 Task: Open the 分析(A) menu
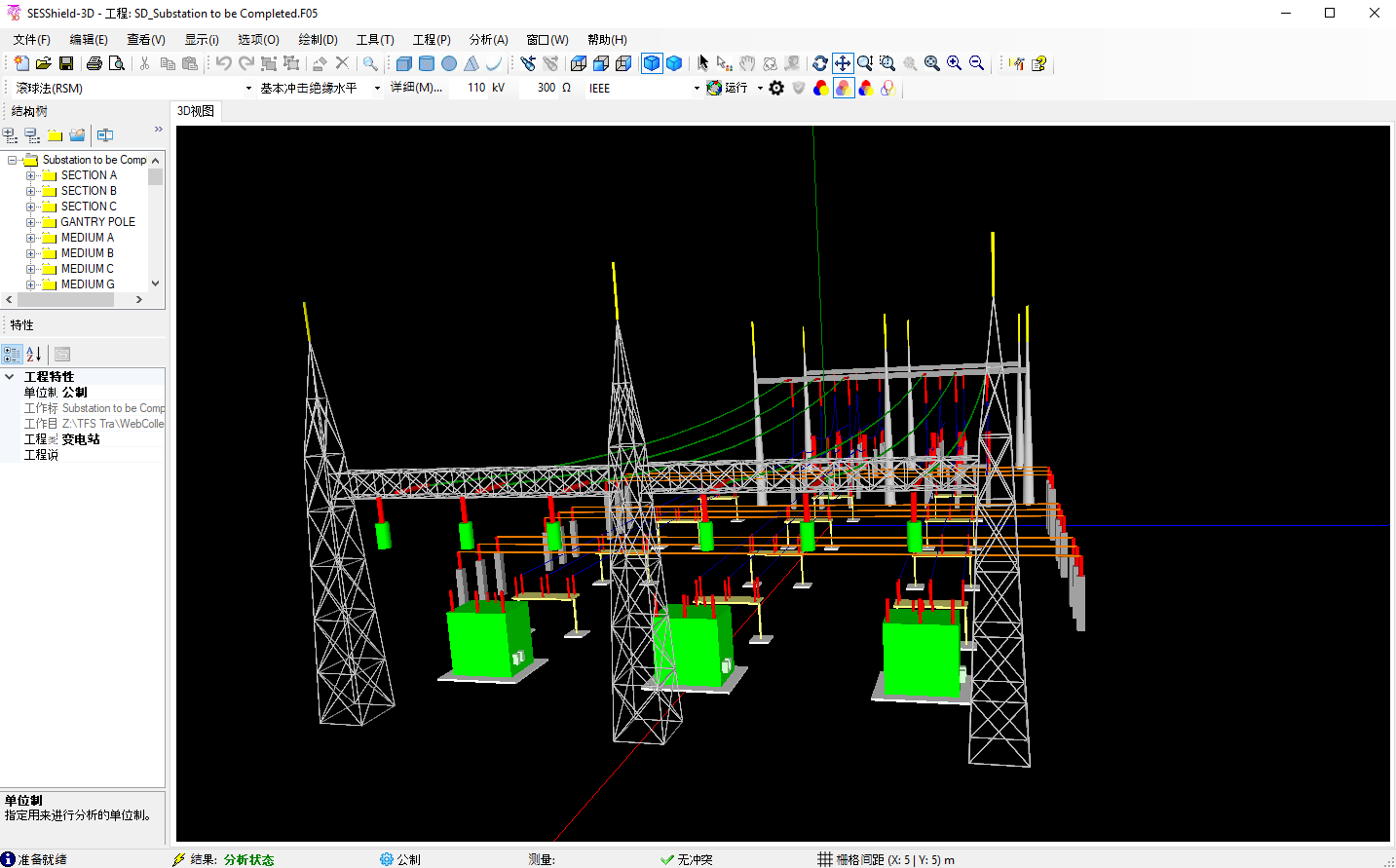[x=488, y=40]
